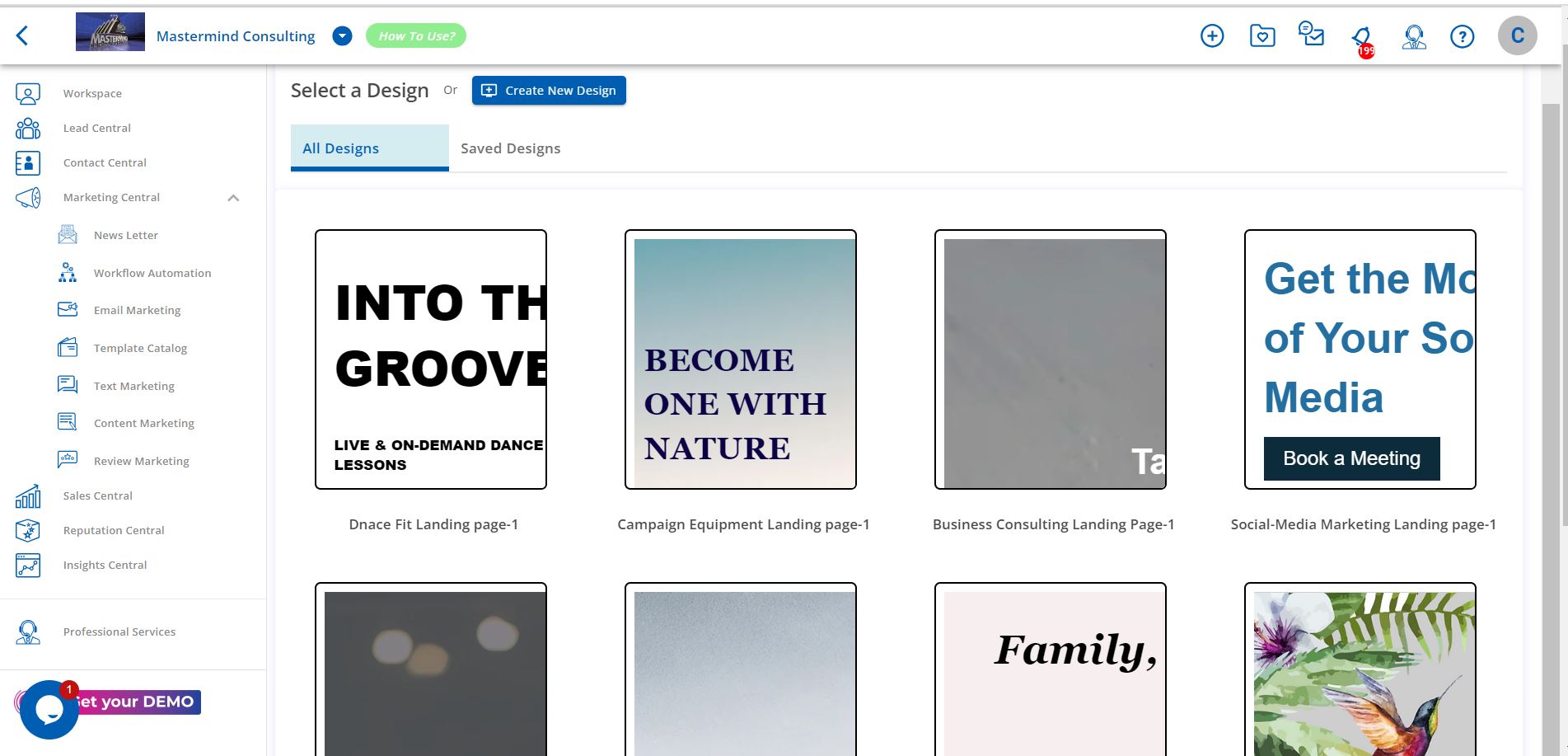Open Workflow Automation submenu item
The height and width of the screenshot is (756, 1568).
tap(152, 273)
